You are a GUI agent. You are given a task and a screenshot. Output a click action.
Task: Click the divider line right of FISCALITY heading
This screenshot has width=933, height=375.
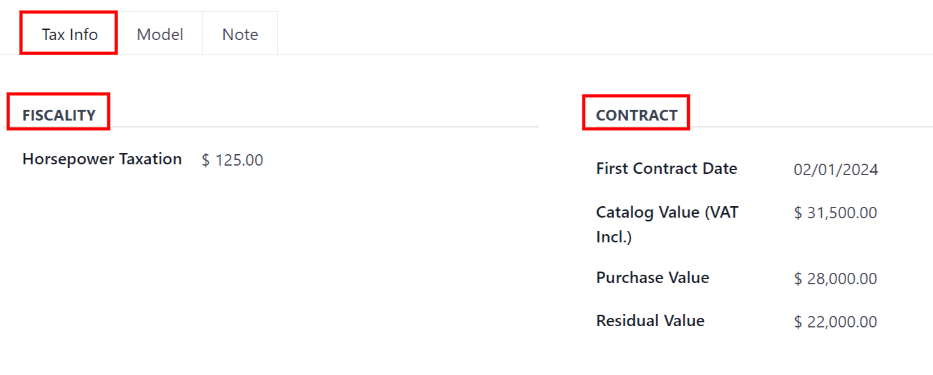tap(324, 127)
